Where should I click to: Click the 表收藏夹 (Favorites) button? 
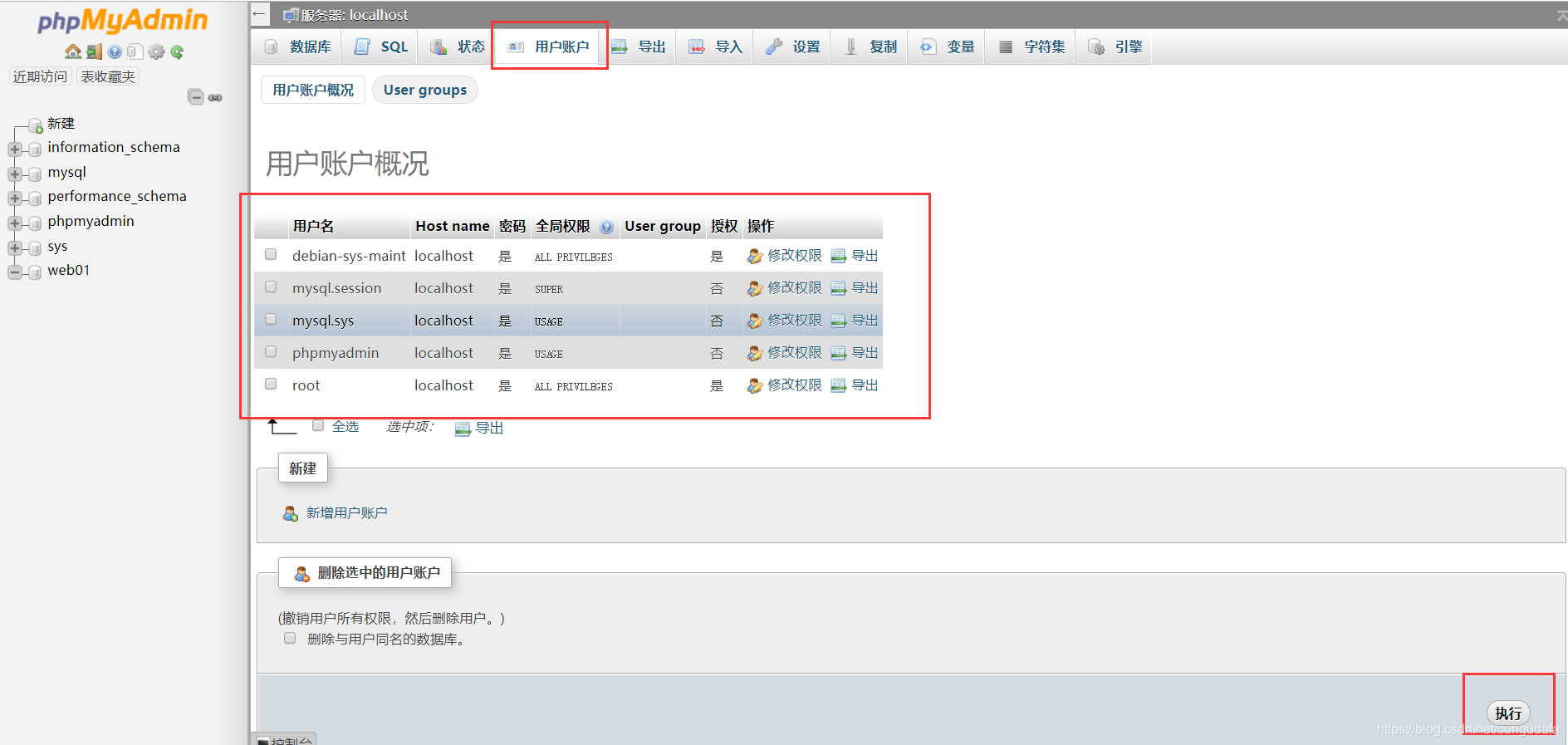[108, 76]
